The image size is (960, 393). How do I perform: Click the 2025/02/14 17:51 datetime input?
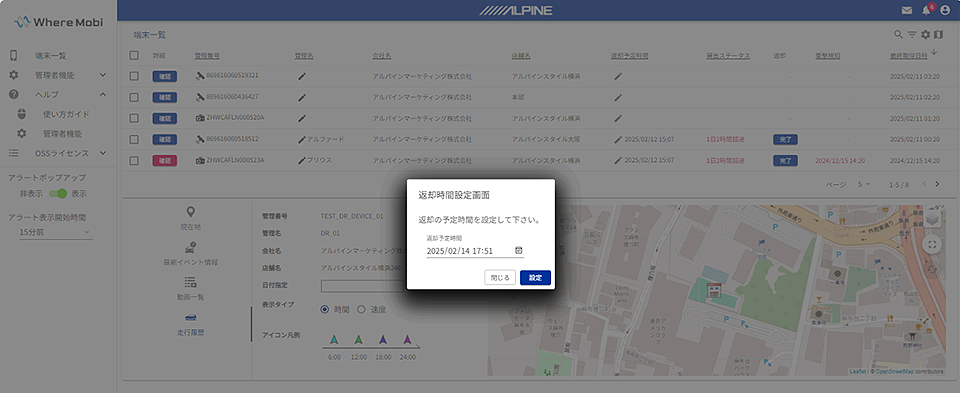[x=475, y=251]
